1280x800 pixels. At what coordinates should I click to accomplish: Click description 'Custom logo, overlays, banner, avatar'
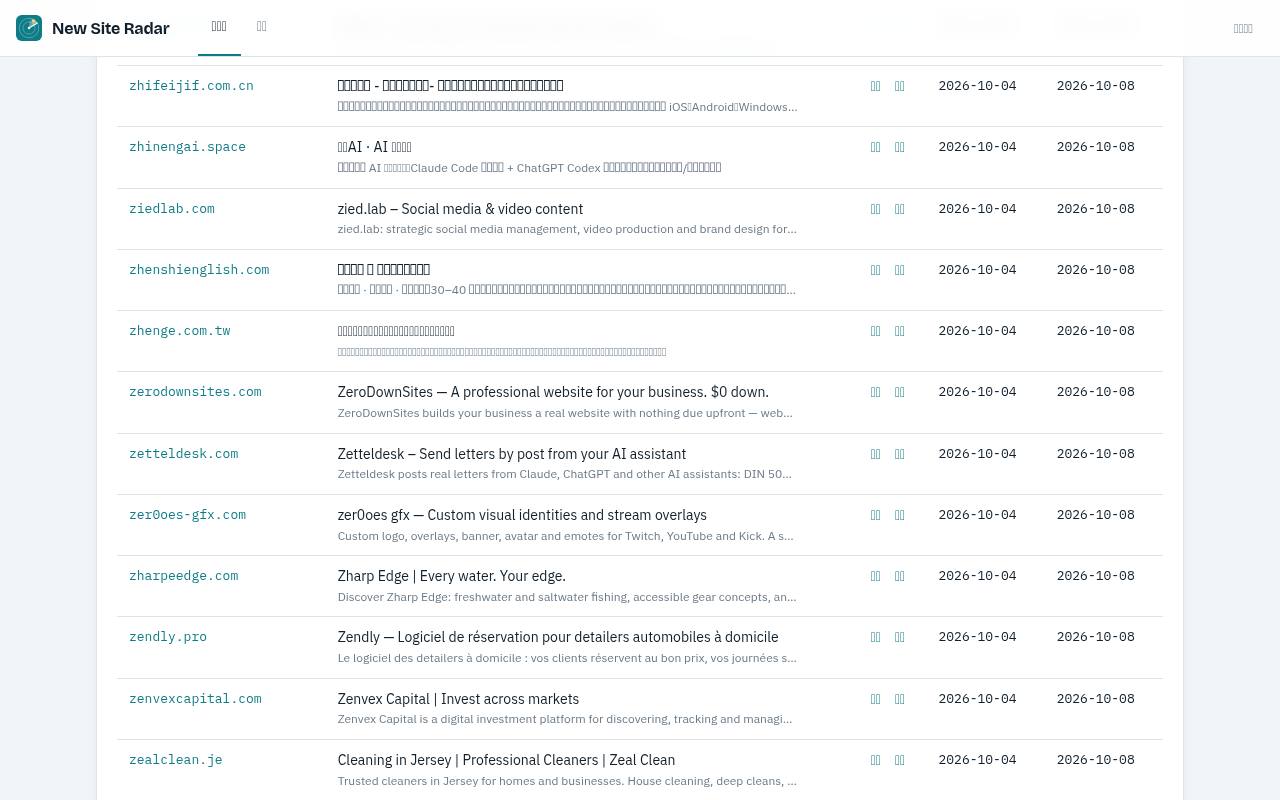[x=566, y=536]
